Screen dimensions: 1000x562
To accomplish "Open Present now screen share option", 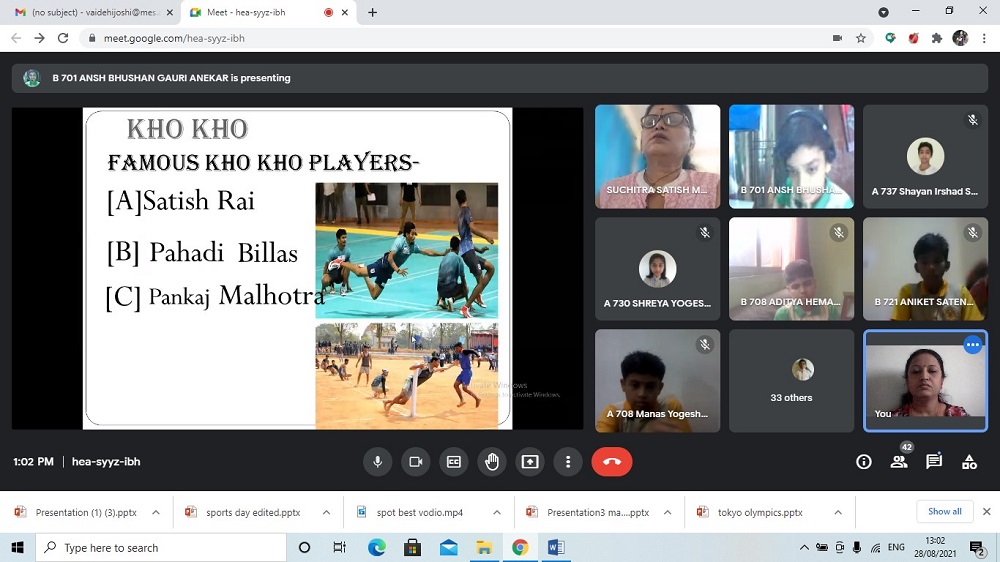I will pos(530,461).
